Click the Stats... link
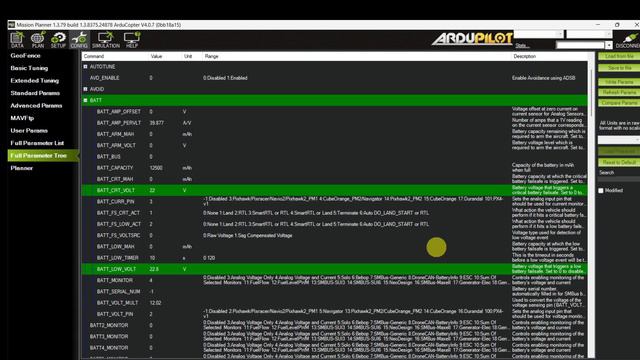The height and width of the screenshot is (360, 640). coord(521,45)
